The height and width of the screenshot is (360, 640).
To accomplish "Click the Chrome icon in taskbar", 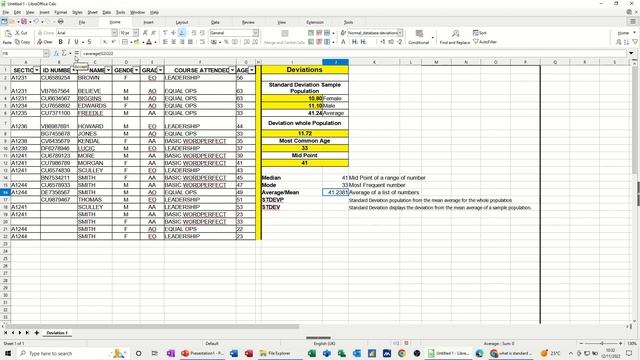I will pyautogui.click(x=402, y=353).
